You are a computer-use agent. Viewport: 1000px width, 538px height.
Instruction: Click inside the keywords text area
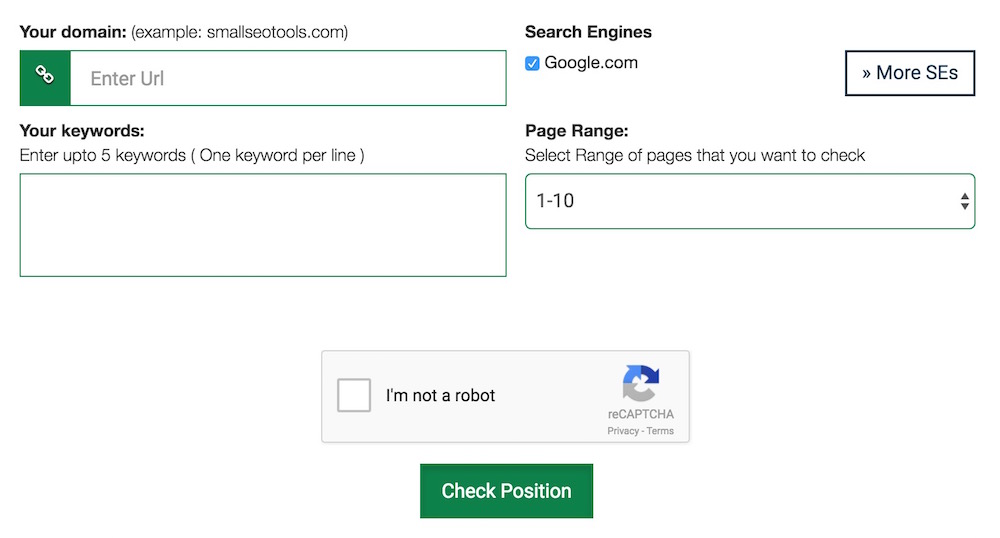tap(263, 225)
